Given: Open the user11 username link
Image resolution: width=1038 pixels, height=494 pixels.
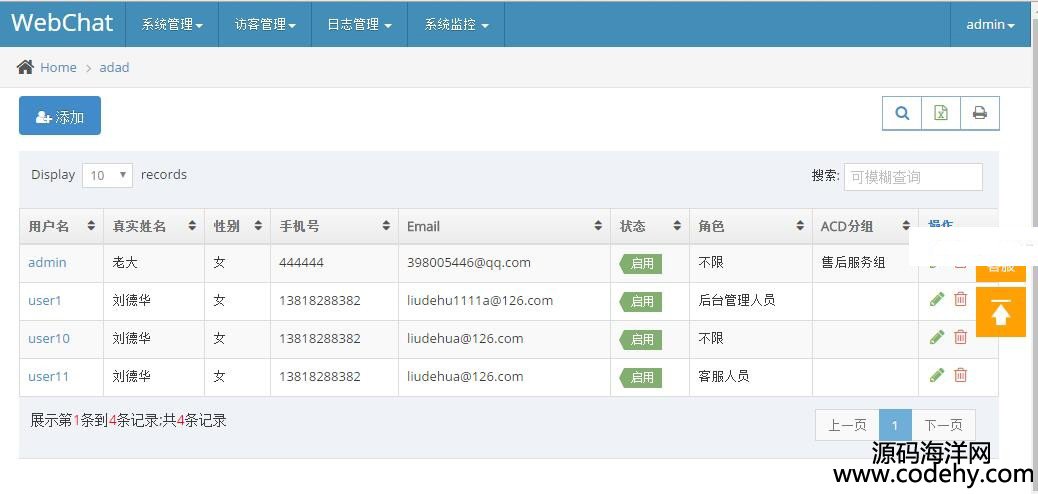Looking at the screenshot, I should (x=48, y=377).
